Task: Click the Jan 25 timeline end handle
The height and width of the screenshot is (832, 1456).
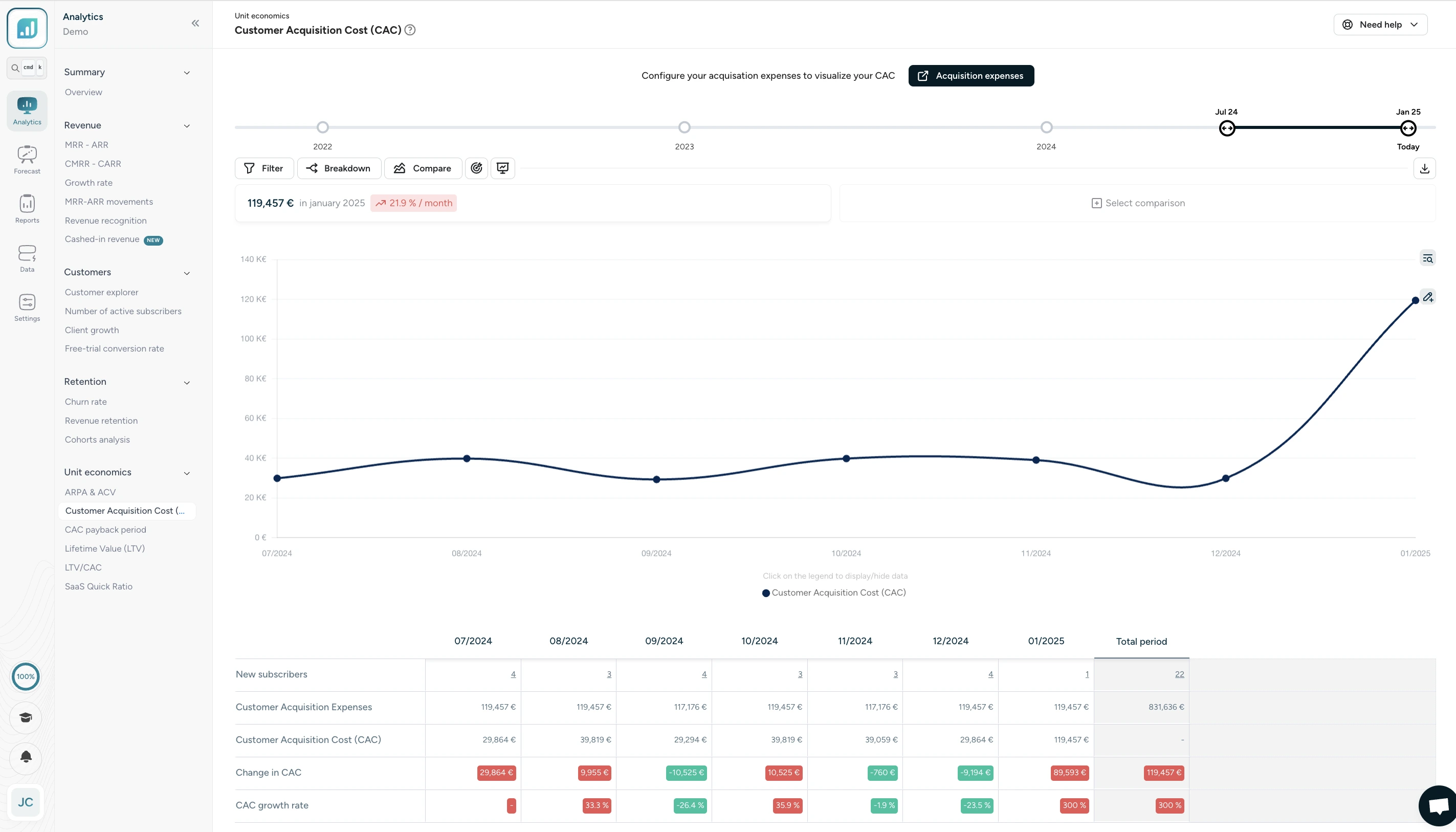Action: tap(1408, 128)
